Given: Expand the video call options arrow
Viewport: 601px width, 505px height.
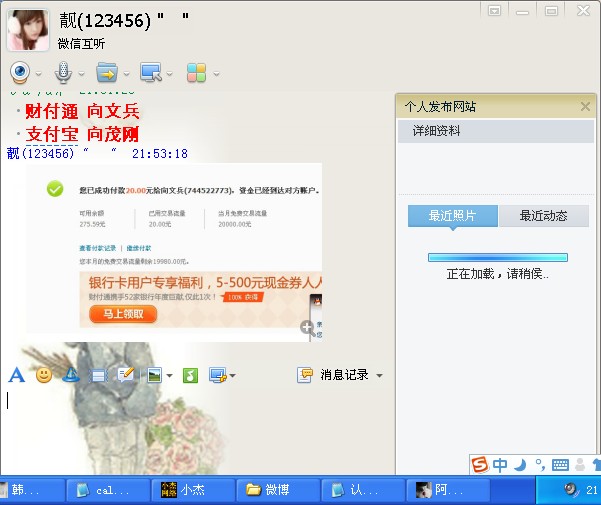Looking at the screenshot, I should [38, 74].
